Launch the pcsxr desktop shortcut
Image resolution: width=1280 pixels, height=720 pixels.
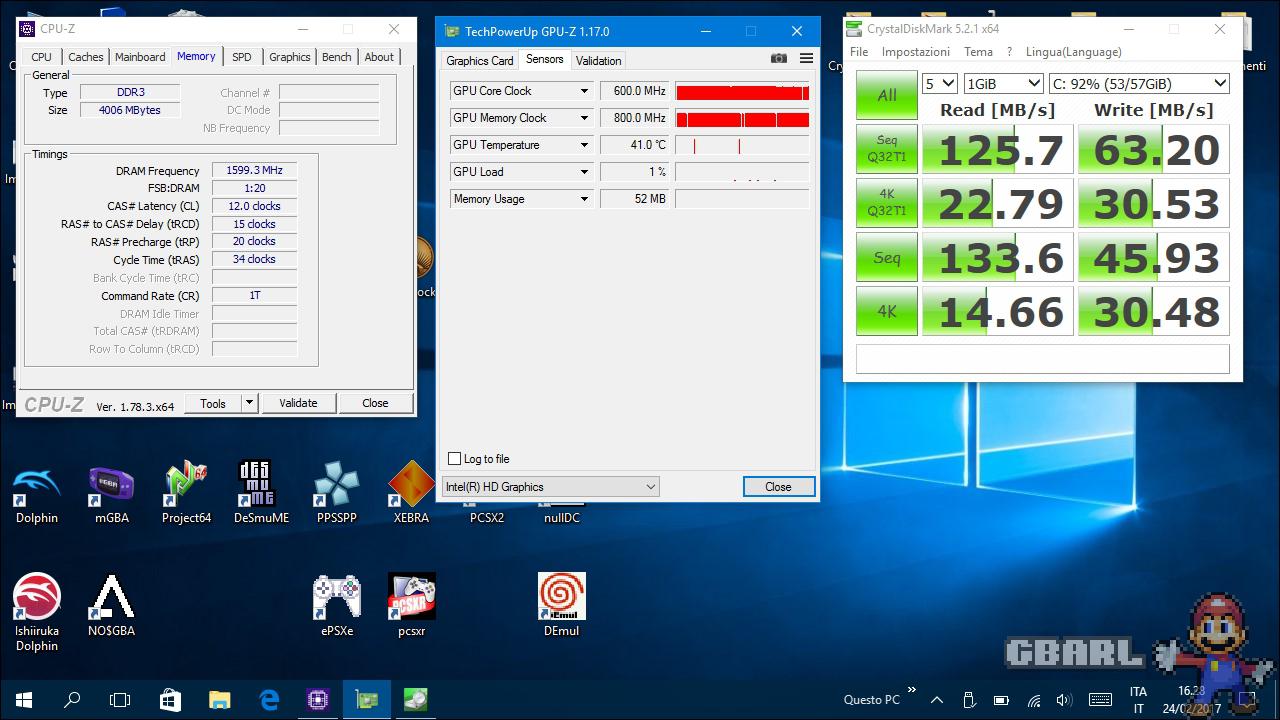coord(411,605)
